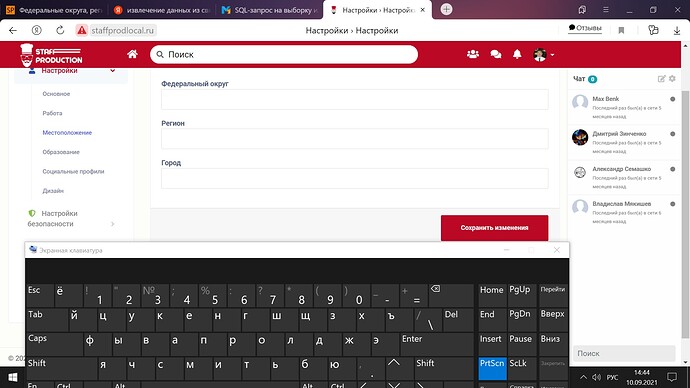Switch to SQL-запрос на выборку browser tab
This screenshot has width=690, height=388.
click(x=270, y=10)
